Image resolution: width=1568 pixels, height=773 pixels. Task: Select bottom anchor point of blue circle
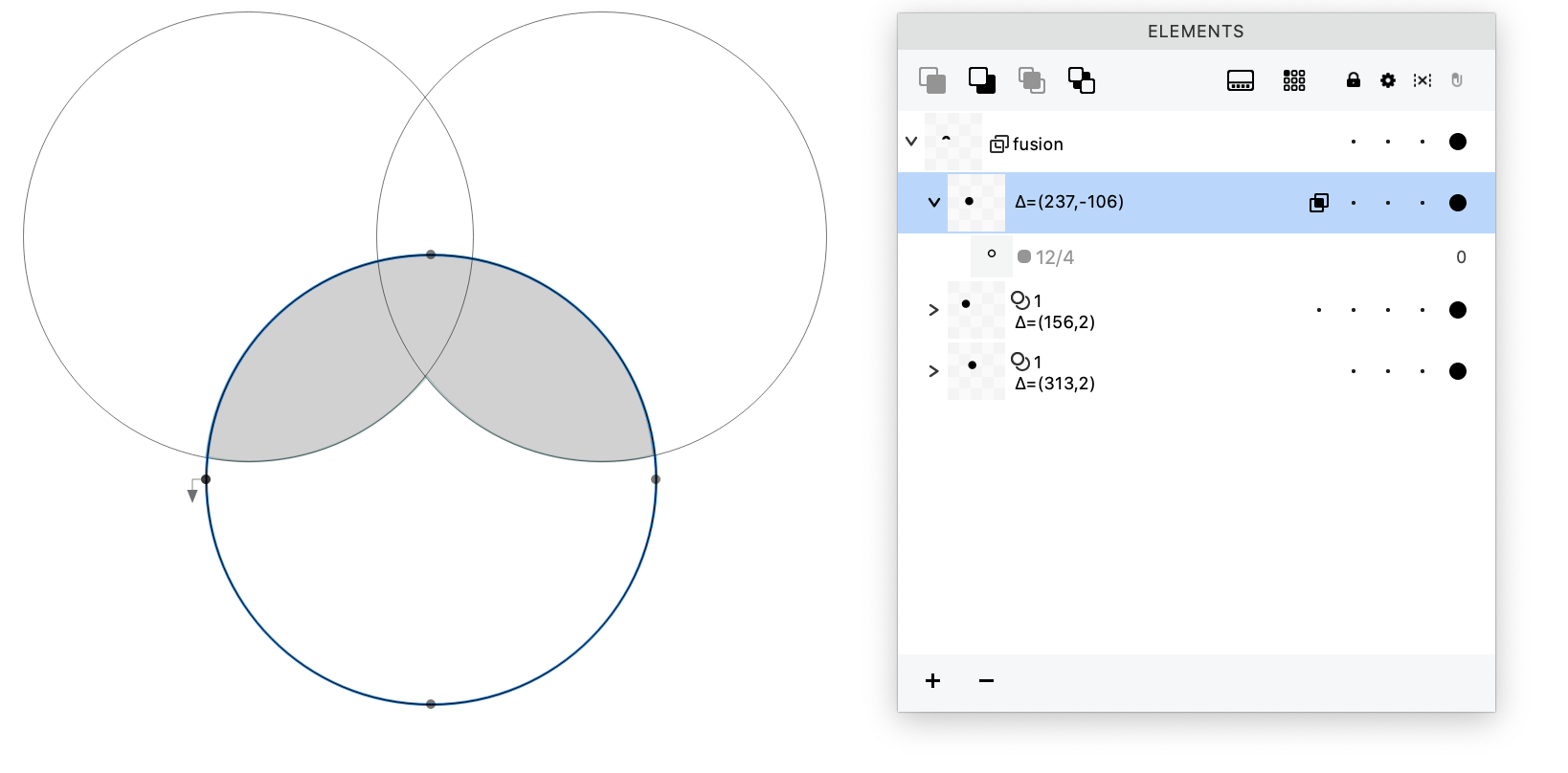[431, 704]
